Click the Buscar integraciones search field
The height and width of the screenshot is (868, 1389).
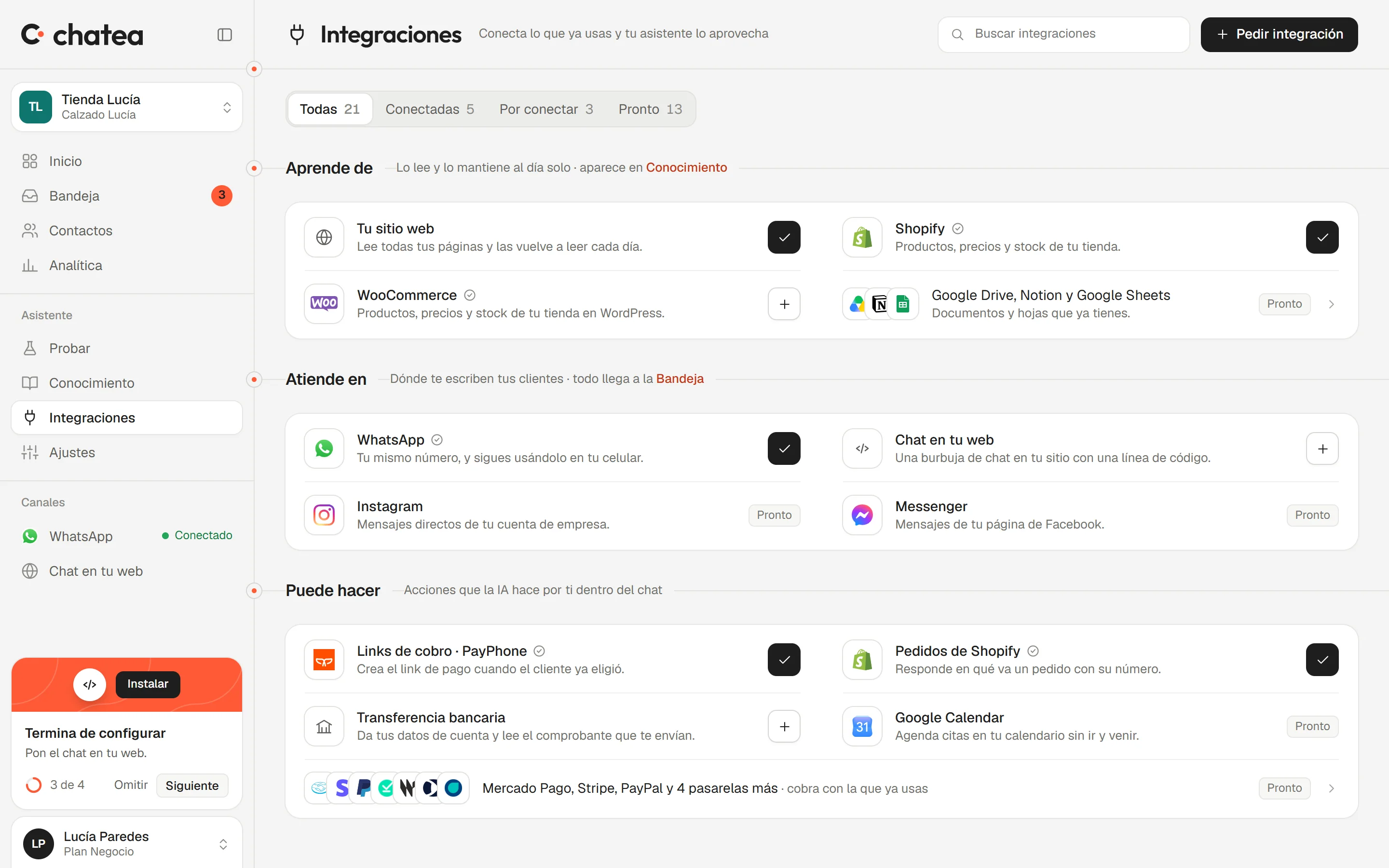[1063, 34]
